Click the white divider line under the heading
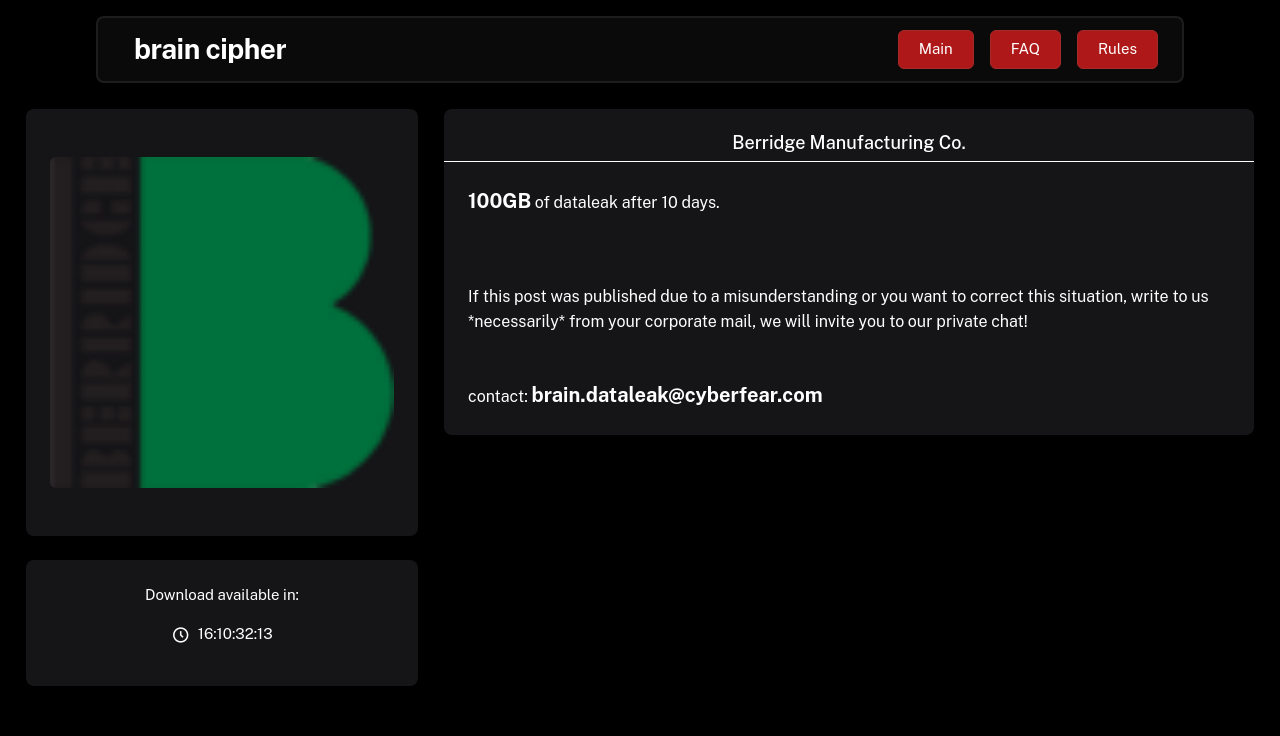Image resolution: width=1280 pixels, height=736 pixels. click(x=848, y=161)
